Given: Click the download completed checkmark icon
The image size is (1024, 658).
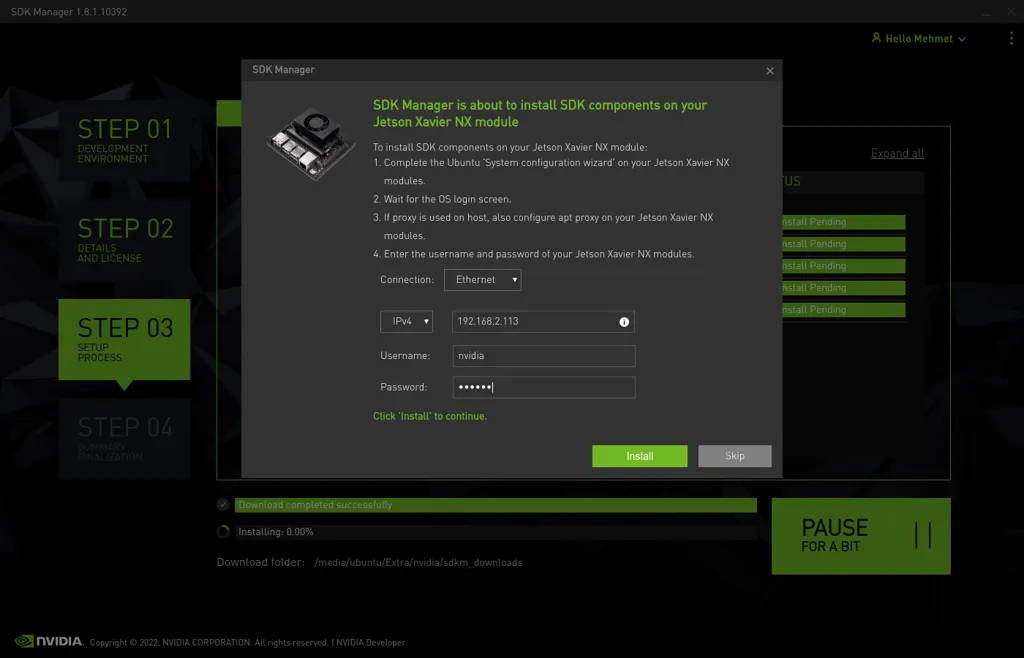Looking at the screenshot, I should tap(223, 505).
